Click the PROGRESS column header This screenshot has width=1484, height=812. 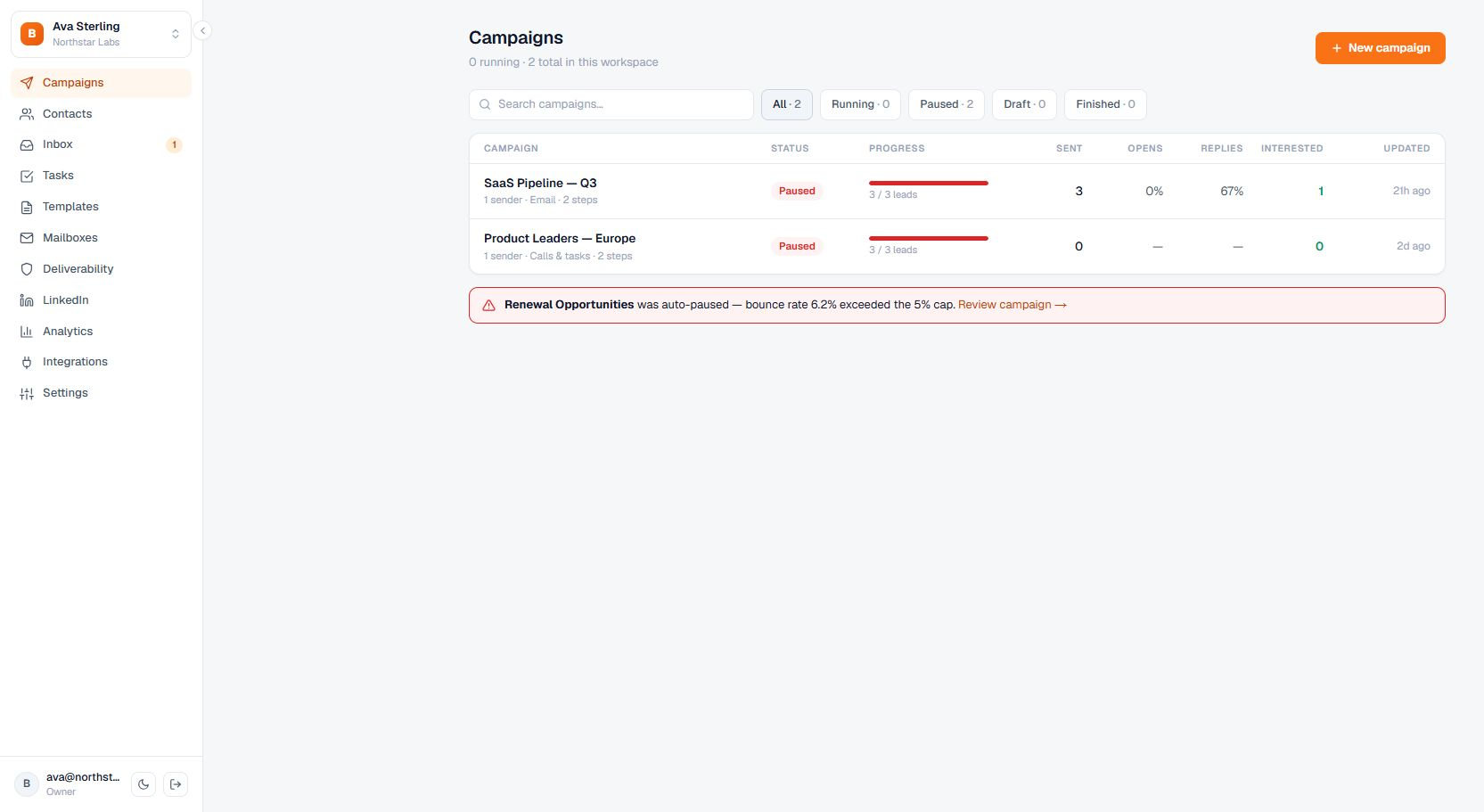click(x=897, y=149)
